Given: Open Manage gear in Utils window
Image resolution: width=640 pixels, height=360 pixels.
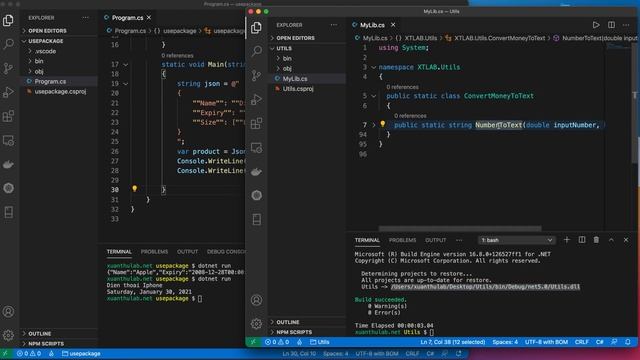Looking at the screenshot, I should click(x=256, y=324).
